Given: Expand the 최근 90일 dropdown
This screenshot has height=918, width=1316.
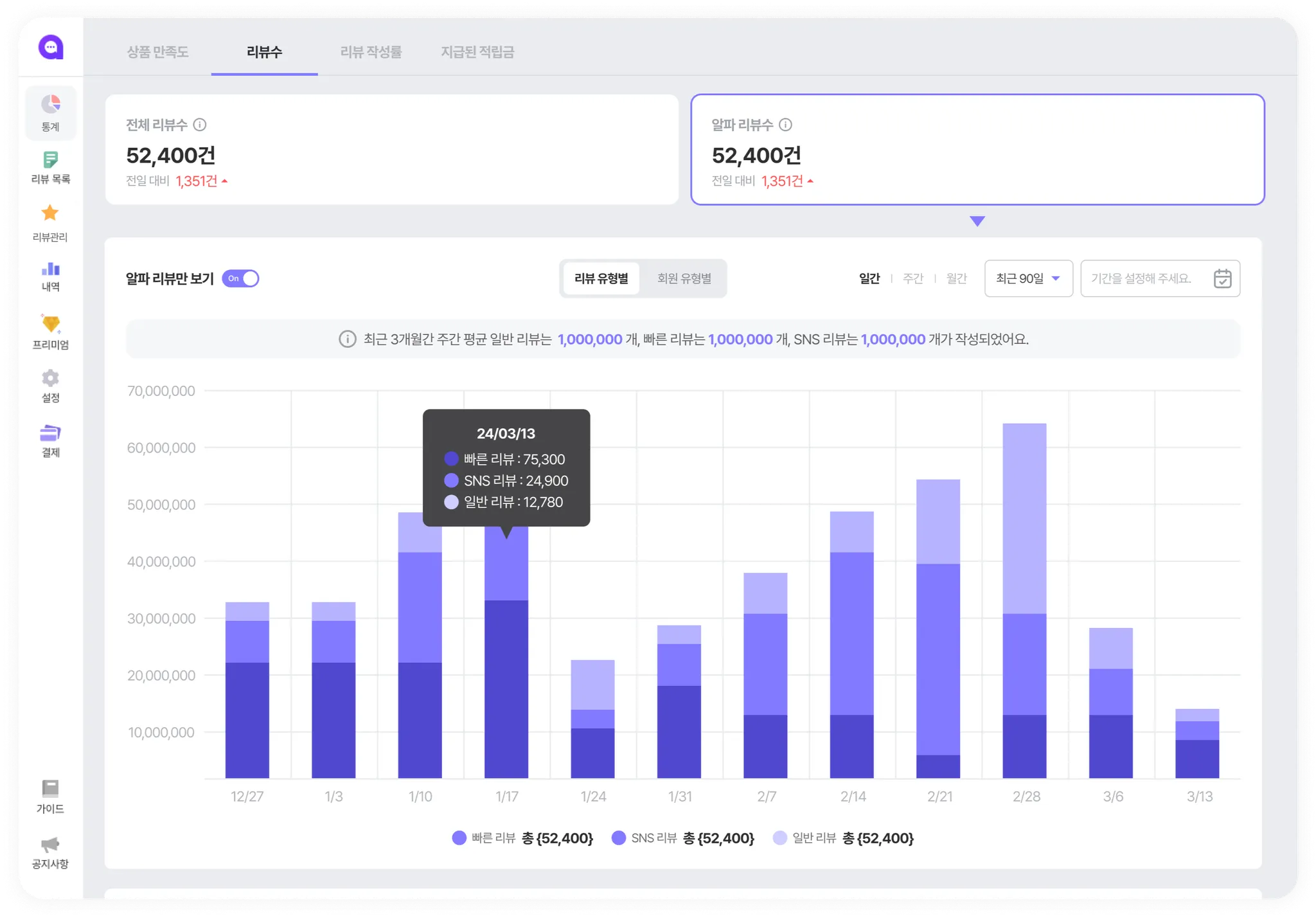Looking at the screenshot, I should [x=1028, y=278].
